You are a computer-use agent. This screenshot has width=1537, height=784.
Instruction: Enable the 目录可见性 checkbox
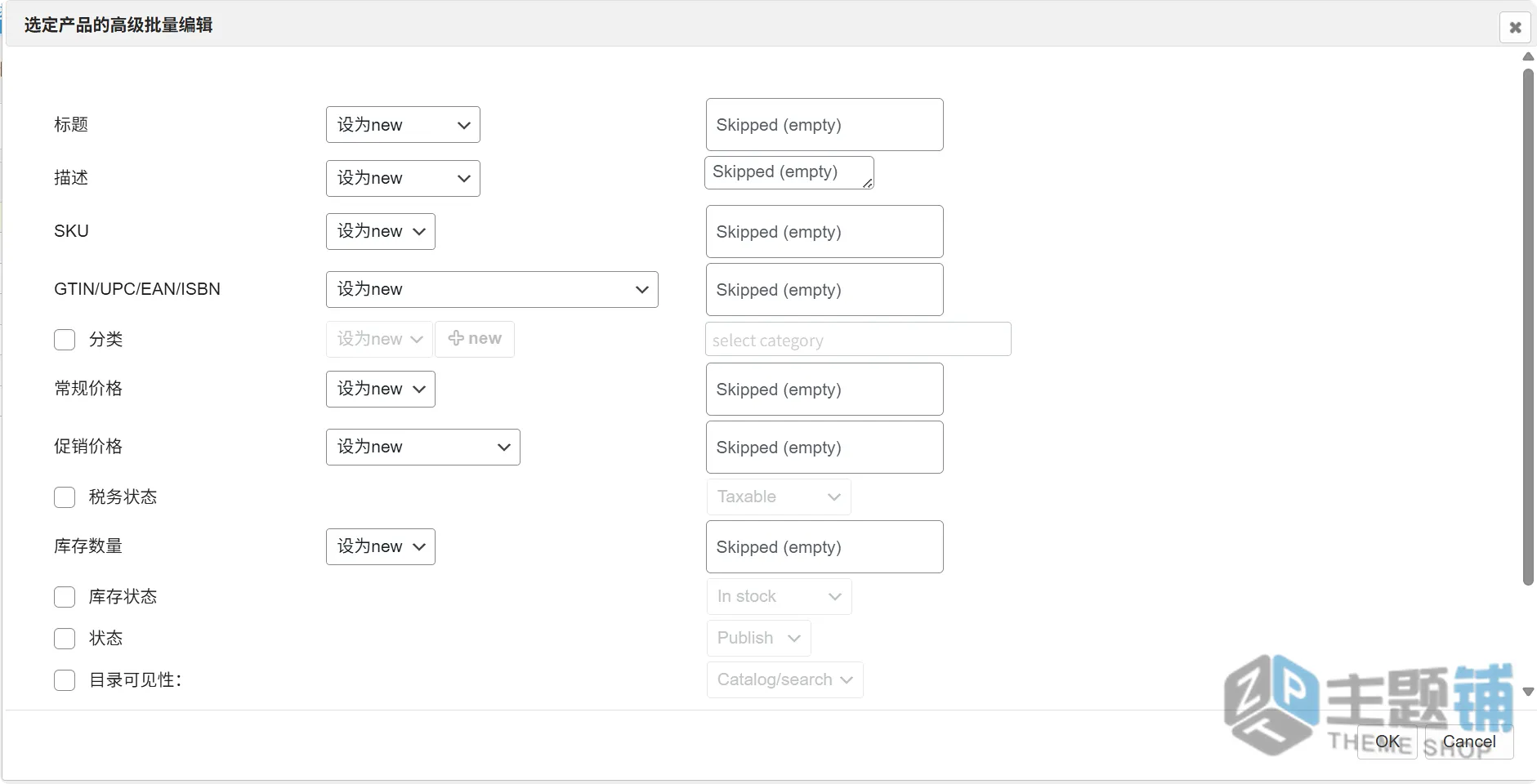(x=65, y=680)
